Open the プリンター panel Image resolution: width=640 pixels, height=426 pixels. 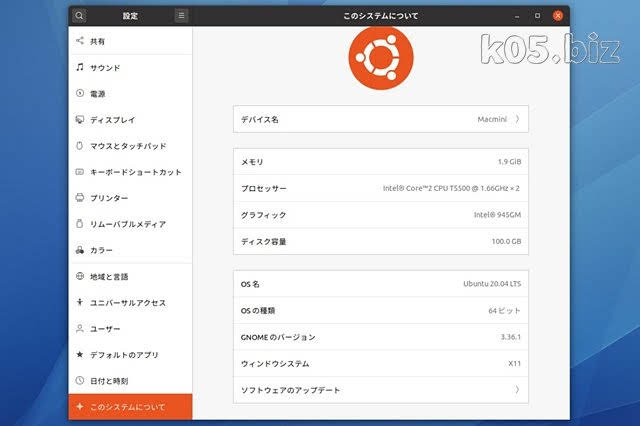(130, 198)
